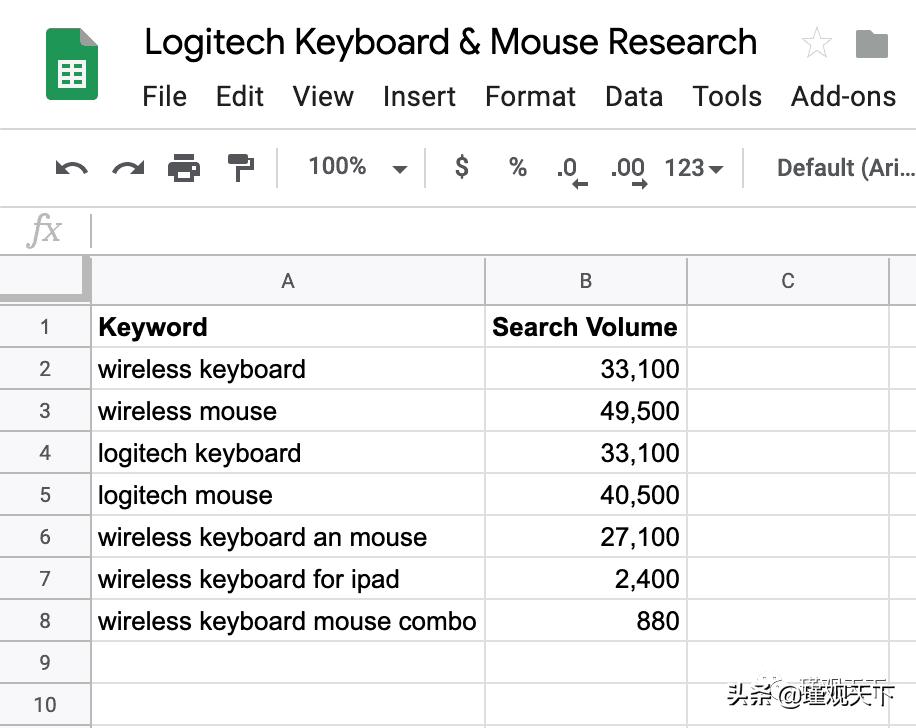Decrease decimal places with the .0 icon
This screenshot has height=728, width=916.
[x=571, y=169]
